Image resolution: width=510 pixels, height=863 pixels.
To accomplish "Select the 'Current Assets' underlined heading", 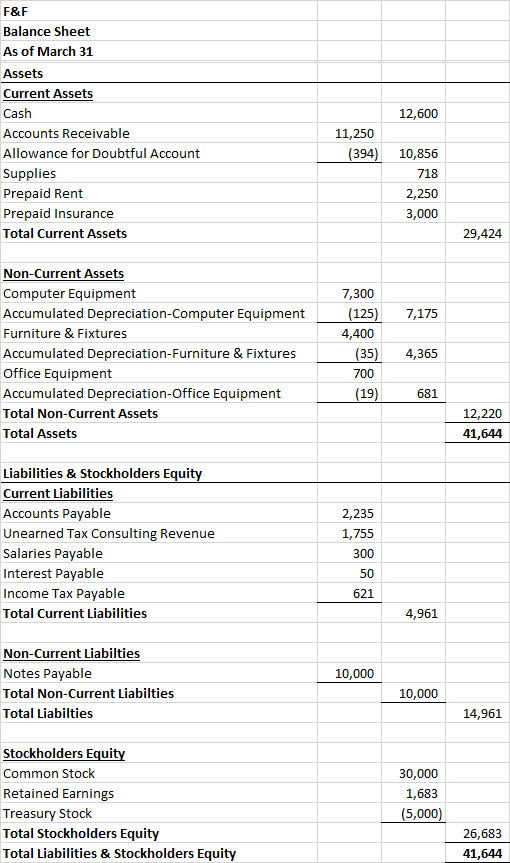I will [48, 94].
